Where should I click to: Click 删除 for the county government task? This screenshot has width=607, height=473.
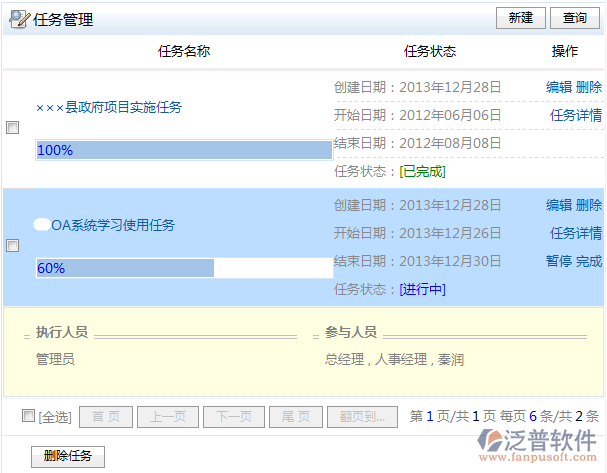tap(589, 87)
